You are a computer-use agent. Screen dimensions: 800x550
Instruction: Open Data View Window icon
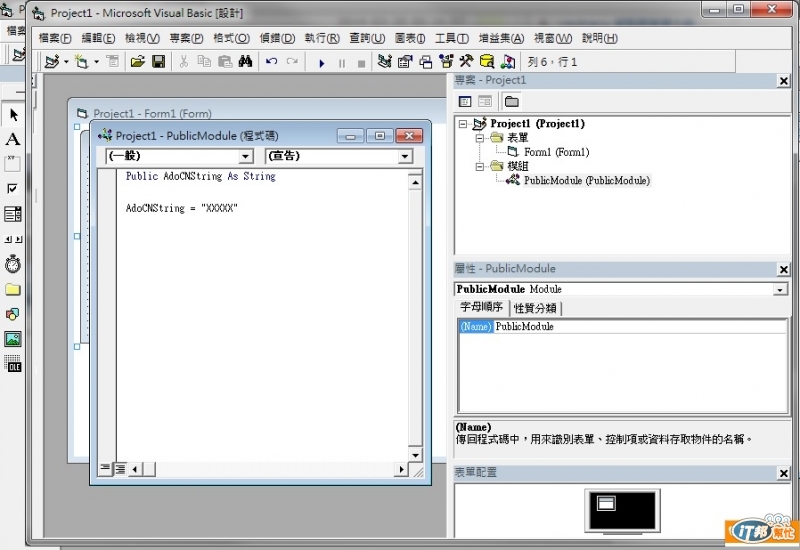[x=487, y=62]
